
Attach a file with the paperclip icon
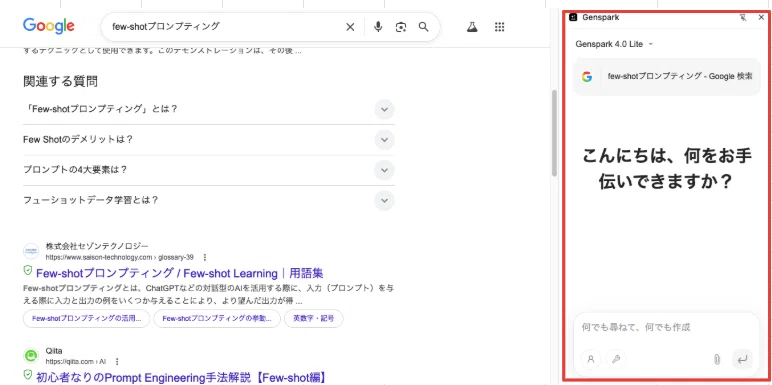[717, 359]
